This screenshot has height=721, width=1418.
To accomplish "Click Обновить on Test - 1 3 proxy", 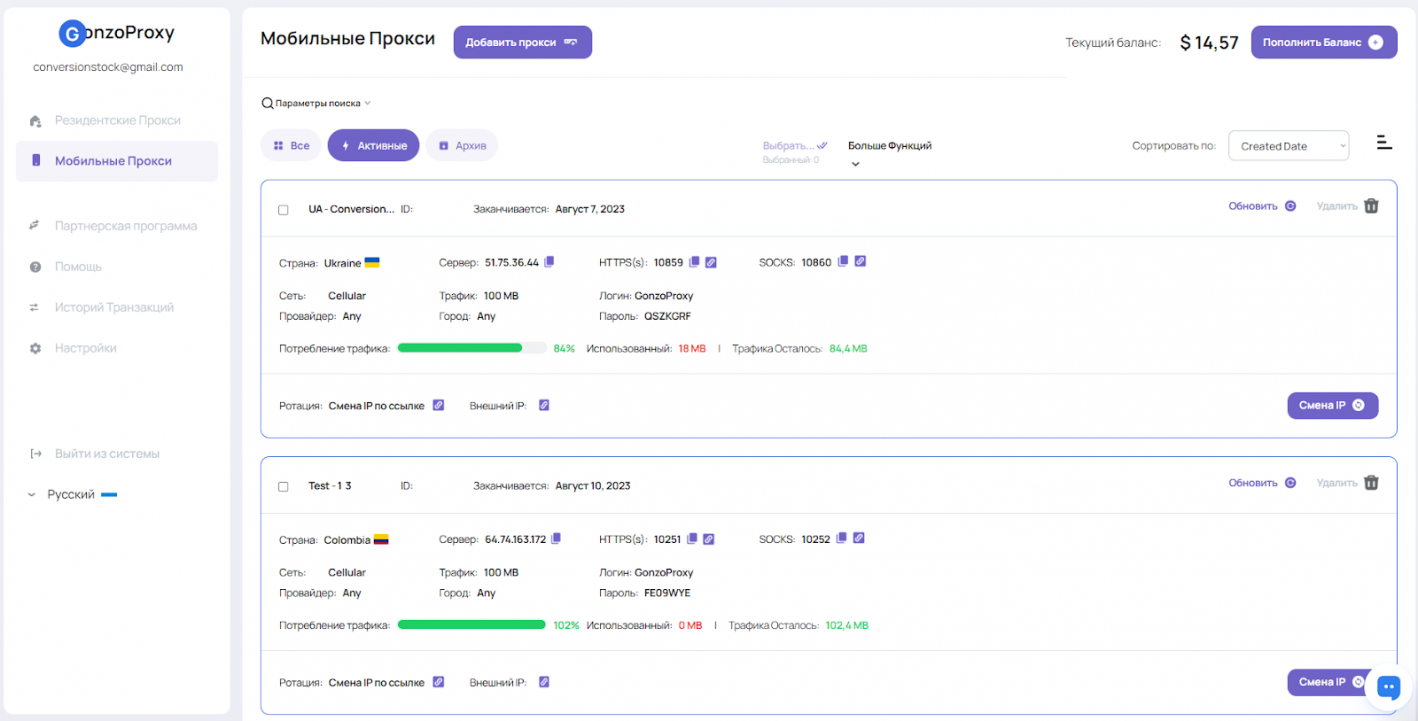I will (1262, 482).
